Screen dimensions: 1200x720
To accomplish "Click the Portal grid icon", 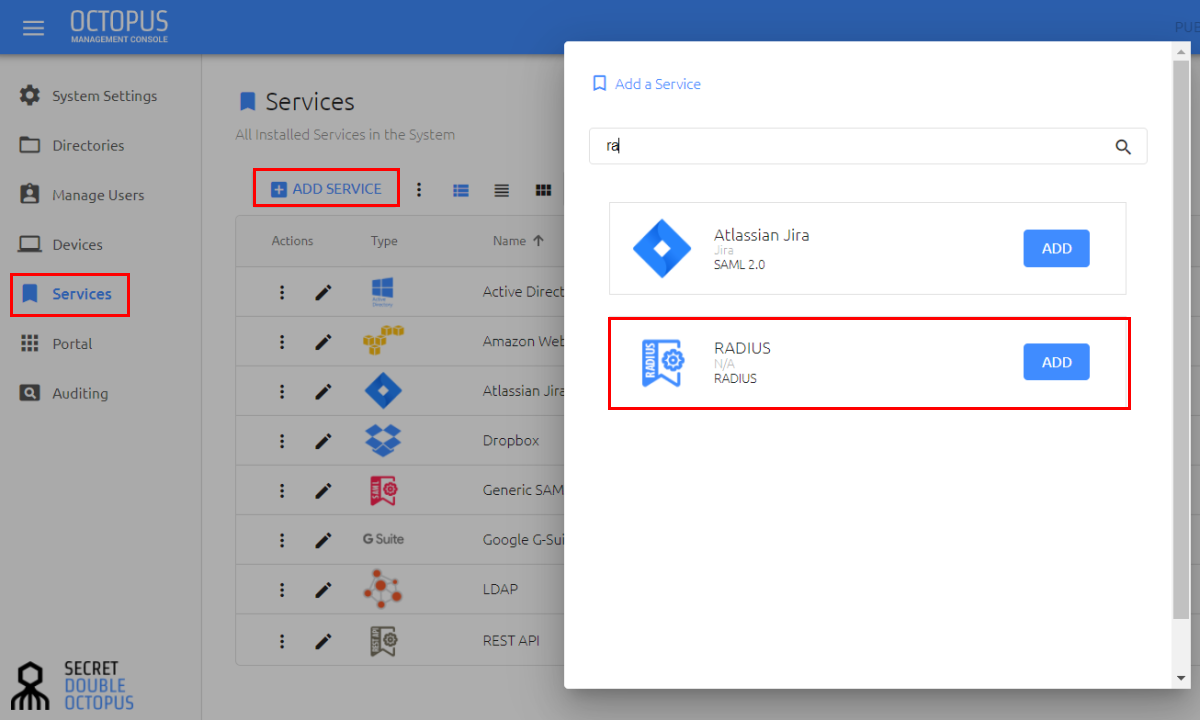I will point(30,343).
